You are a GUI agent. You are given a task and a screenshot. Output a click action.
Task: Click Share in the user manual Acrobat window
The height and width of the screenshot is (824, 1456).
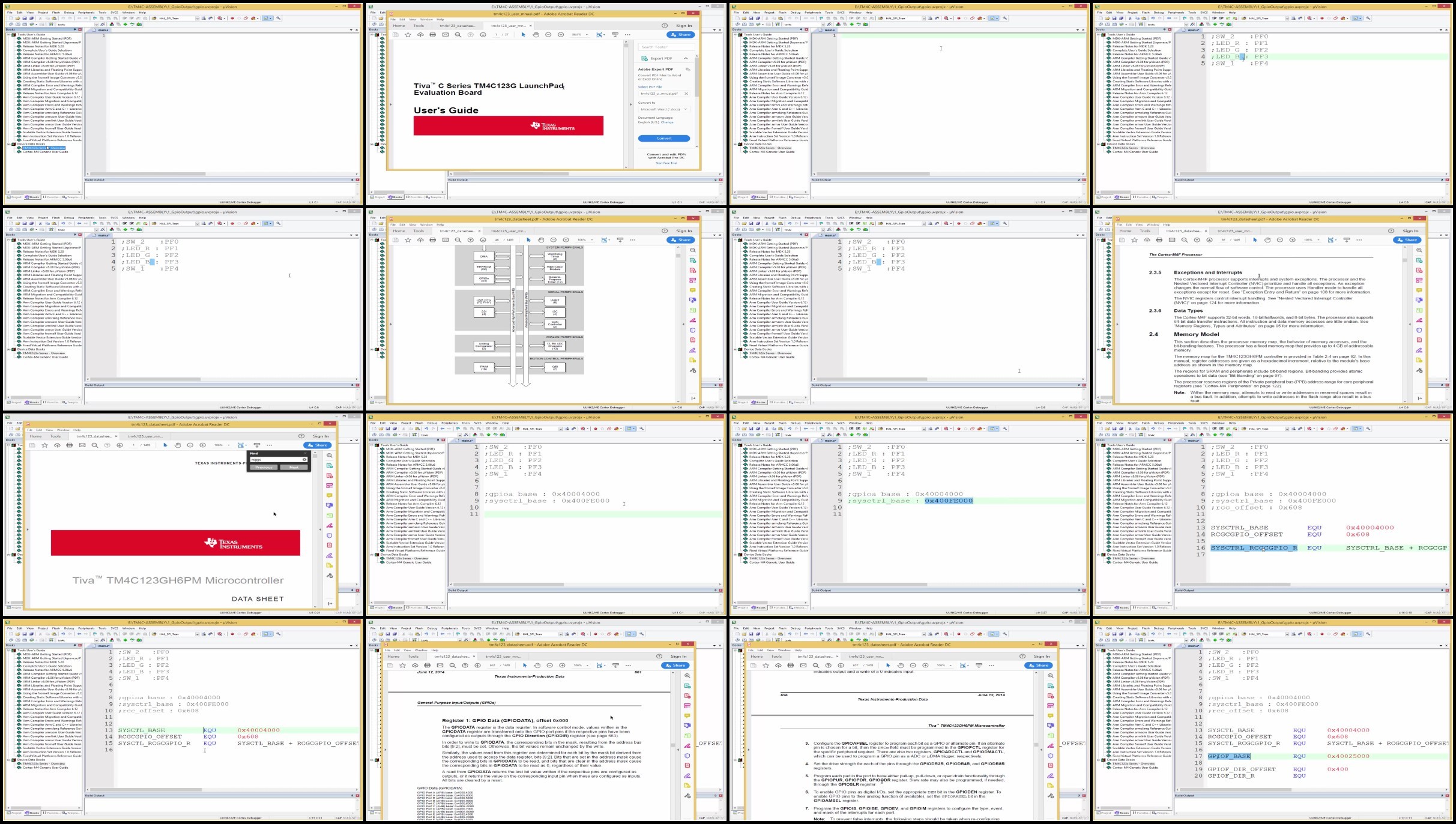(x=681, y=35)
